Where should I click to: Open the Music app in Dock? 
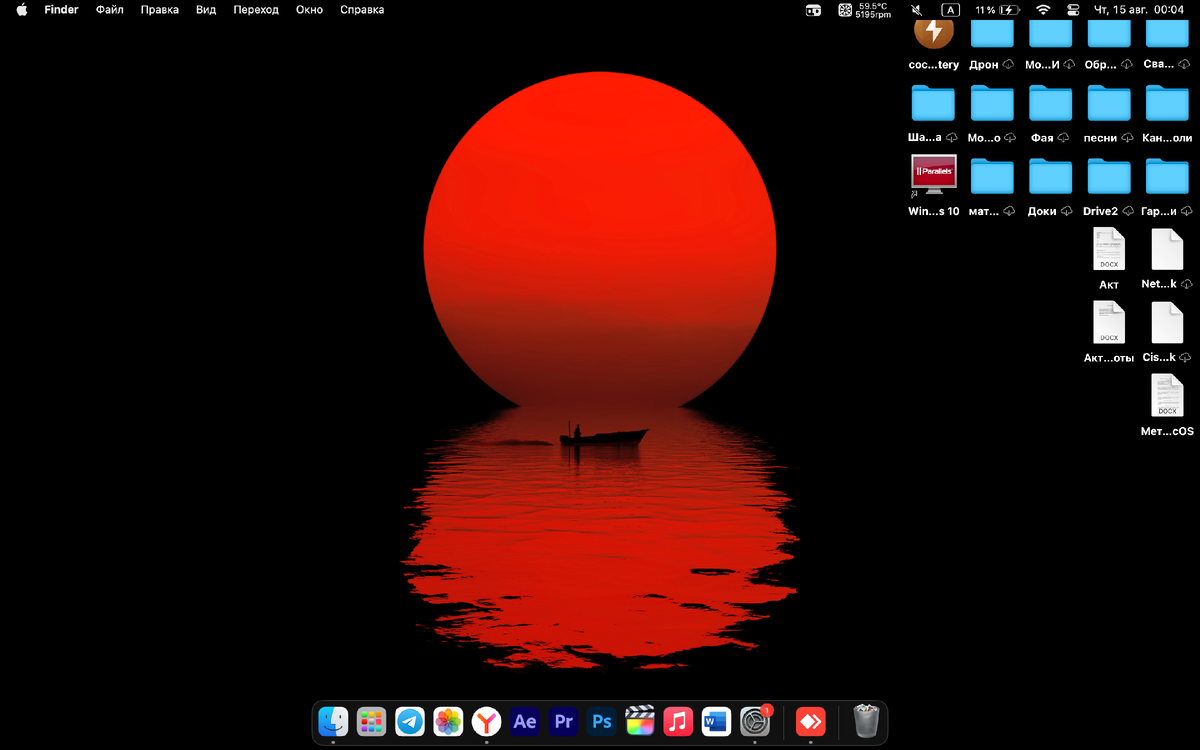pyautogui.click(x=678, y=721)
